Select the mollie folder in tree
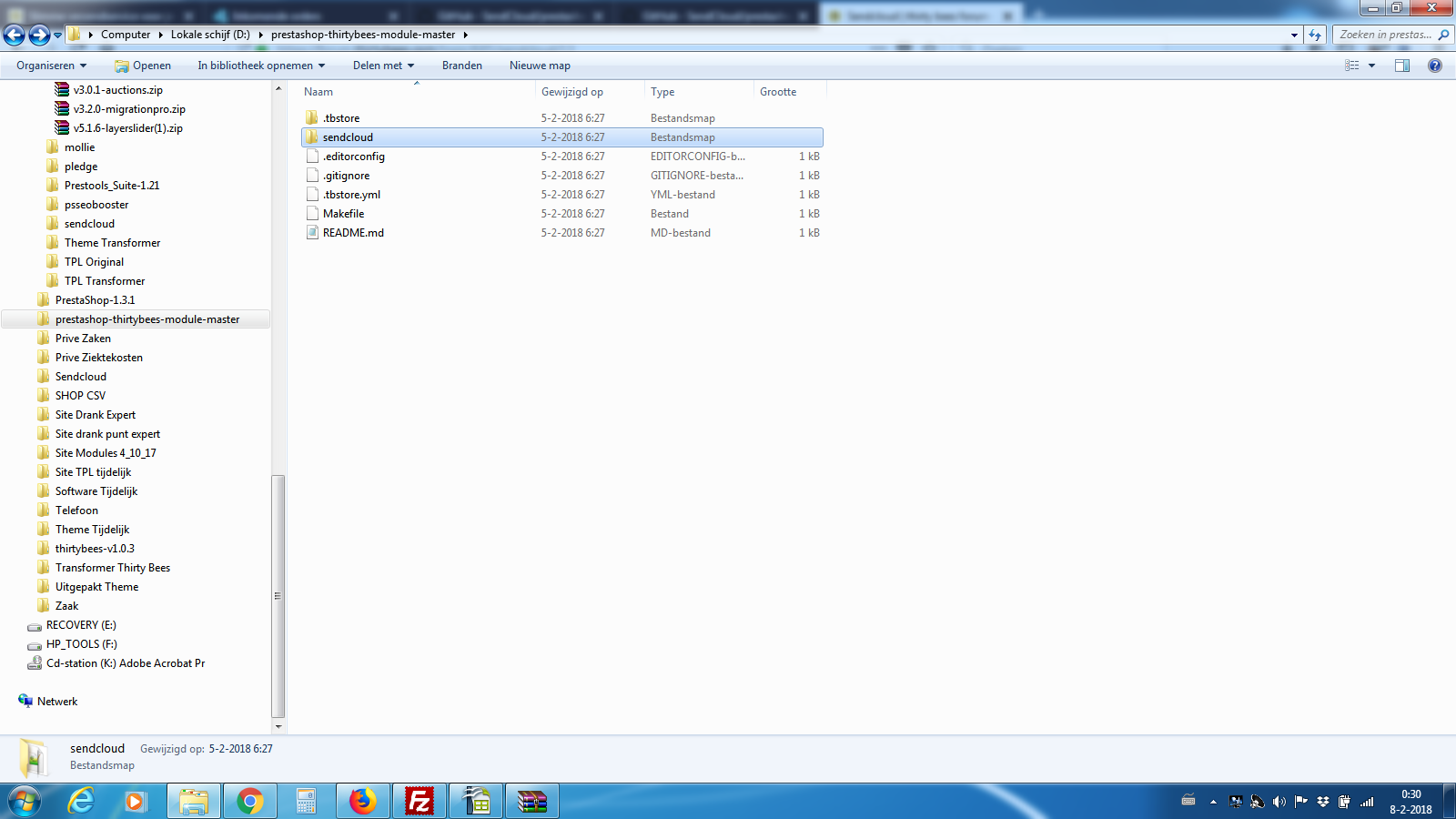Screen dimensions: 1456x819 click(79, 147)
